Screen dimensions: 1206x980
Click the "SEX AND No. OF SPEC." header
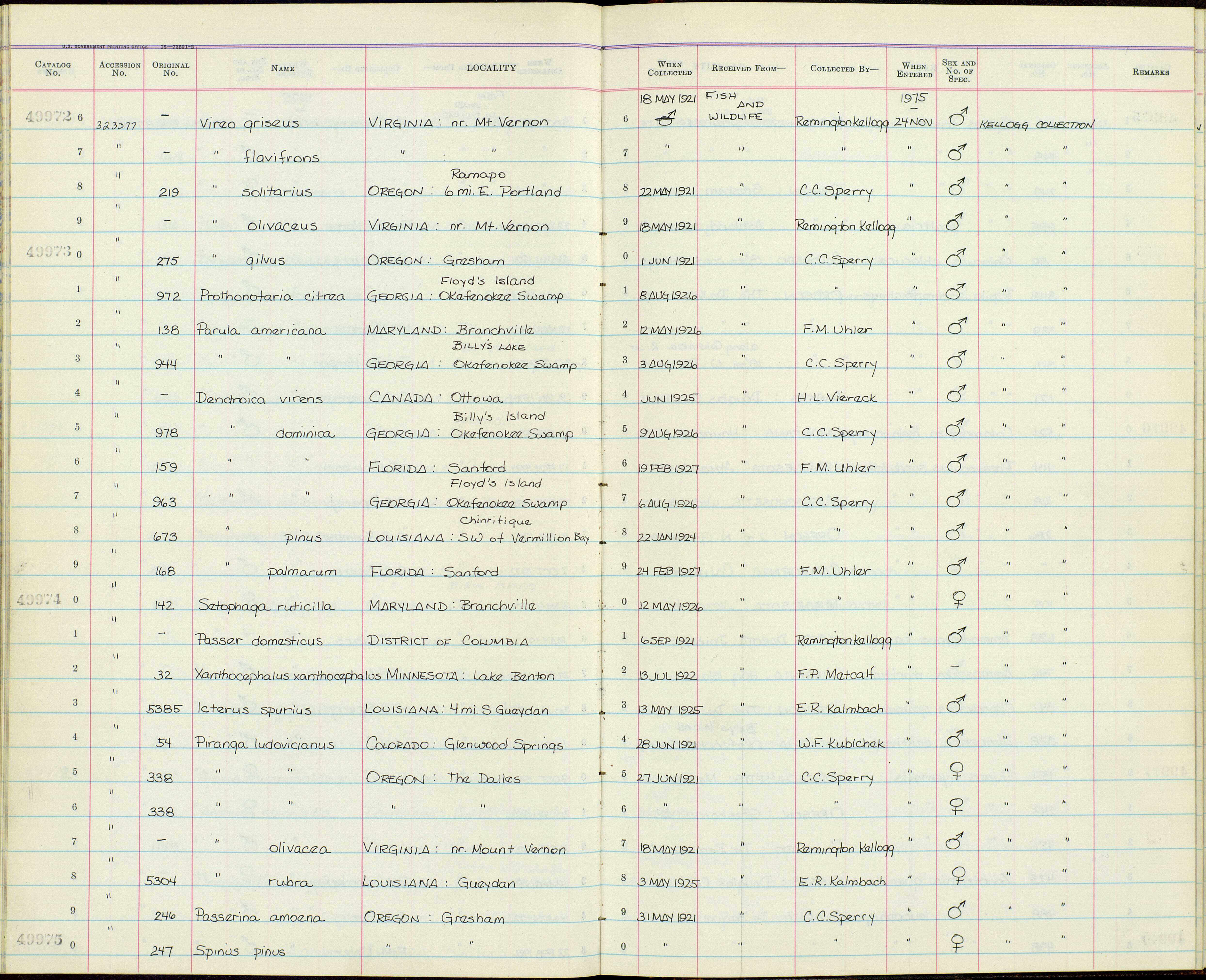(958, 71)
